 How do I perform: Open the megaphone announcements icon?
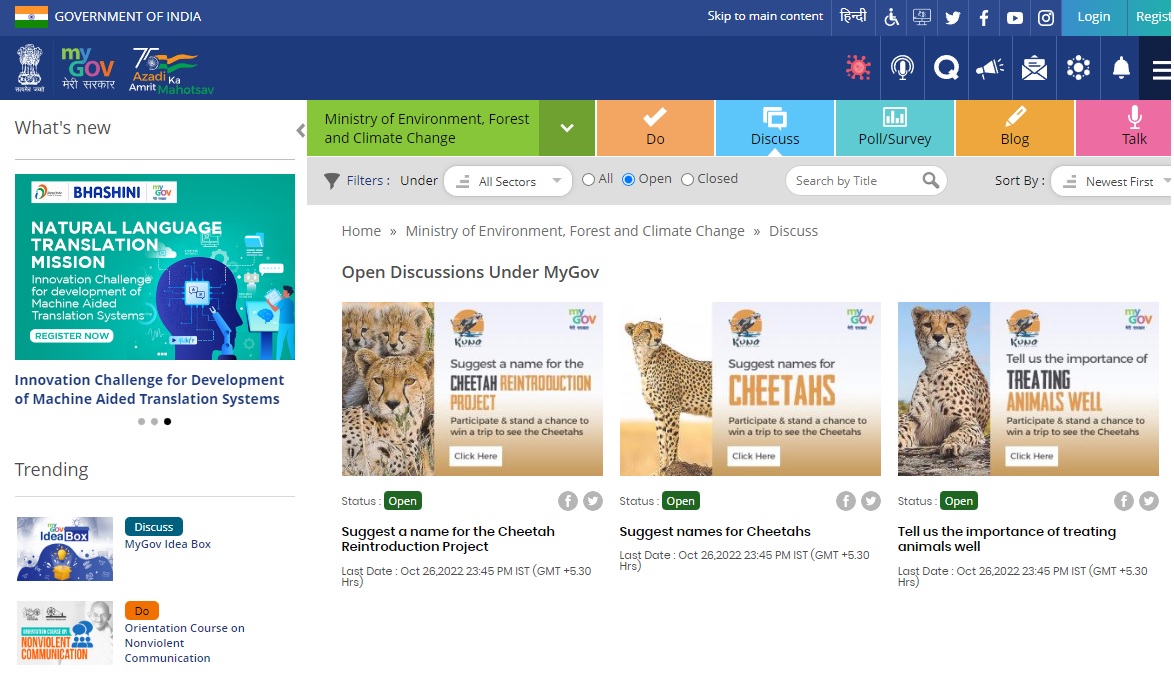click(x=990, y=68)
